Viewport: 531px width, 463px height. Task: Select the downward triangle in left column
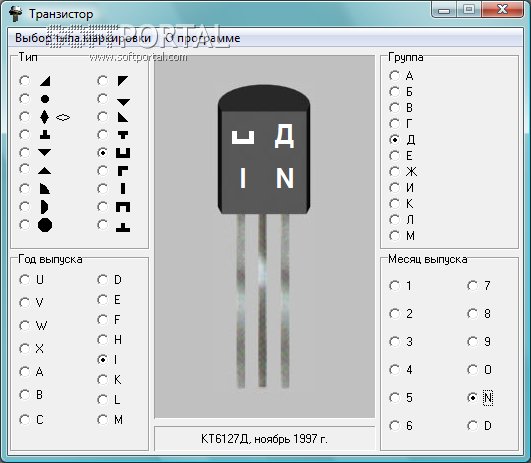pyautogui.click(x=25, y=152)
